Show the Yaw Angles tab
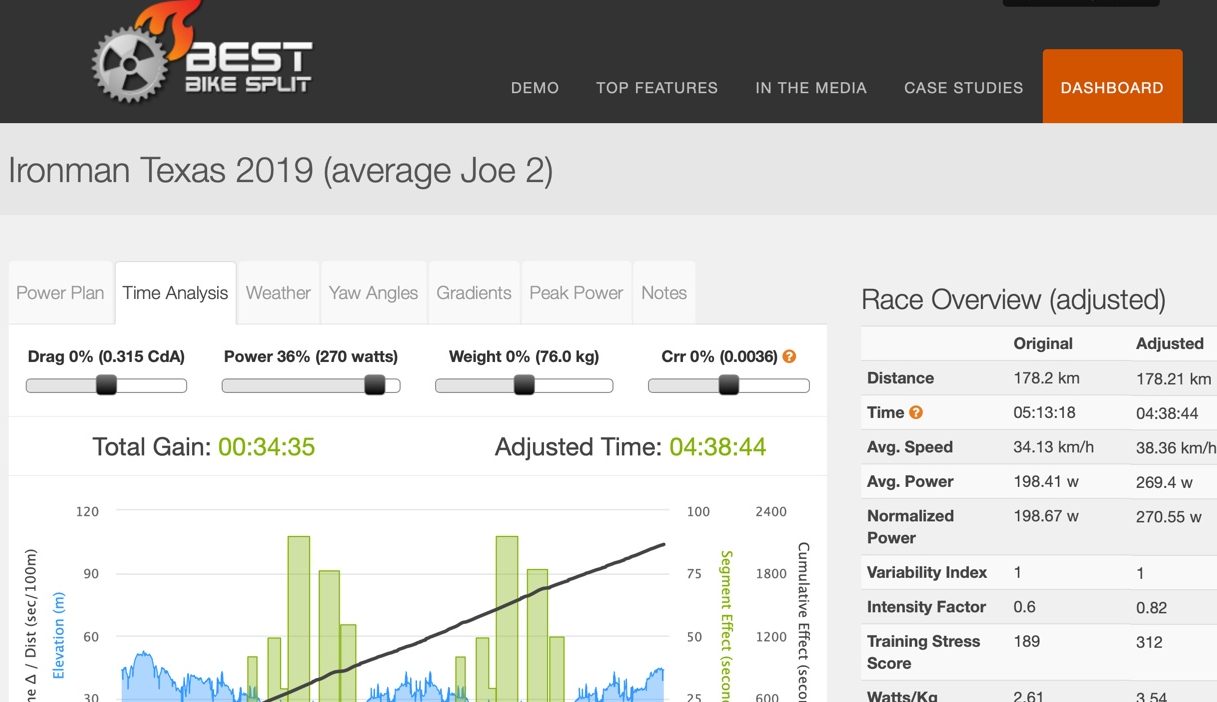This screenshot has height=702, width=1217. (373, 293)
